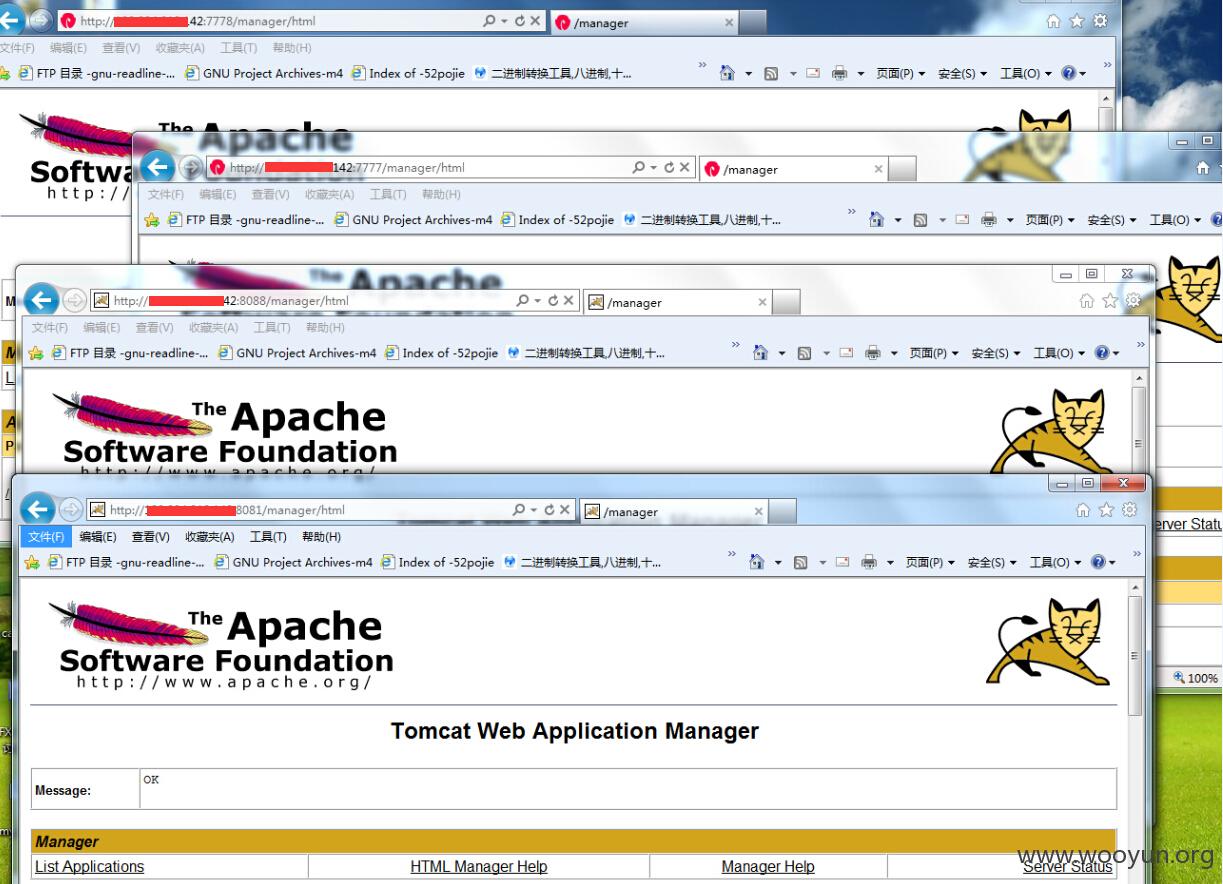
Task: Open 工具(T) menu in 8081 window
Action: (268, 537)
